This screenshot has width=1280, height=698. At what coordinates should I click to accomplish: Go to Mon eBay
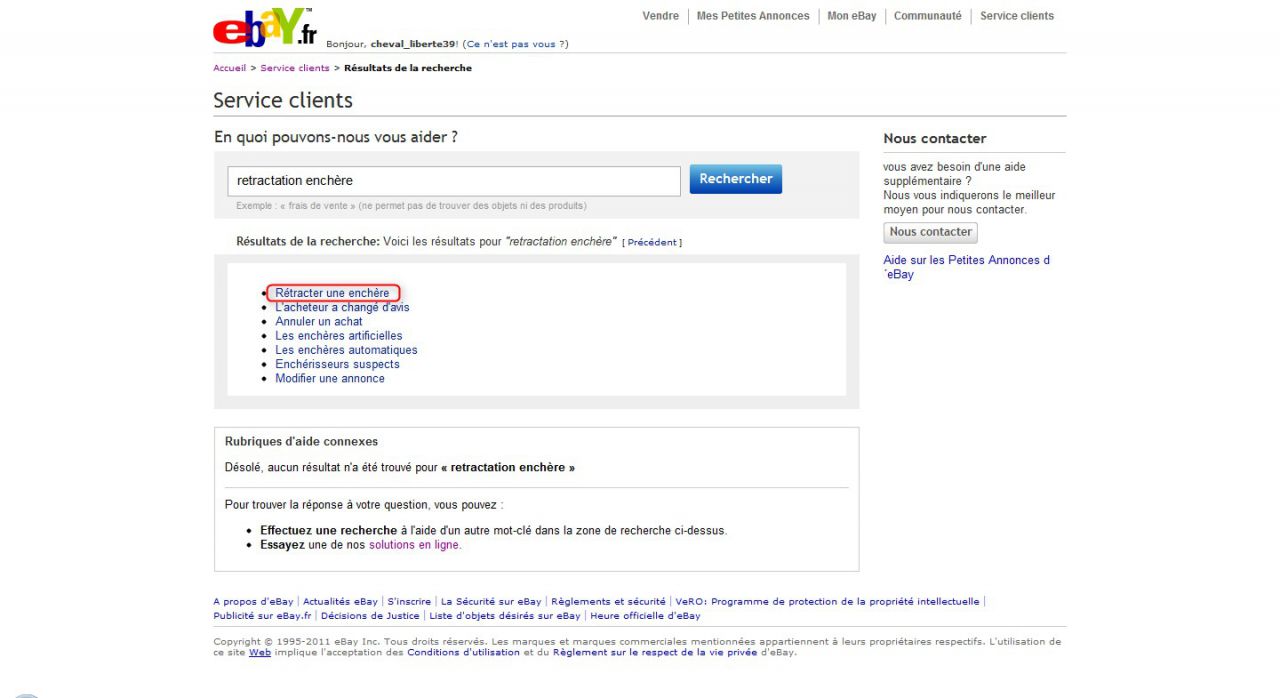point(851,16)
